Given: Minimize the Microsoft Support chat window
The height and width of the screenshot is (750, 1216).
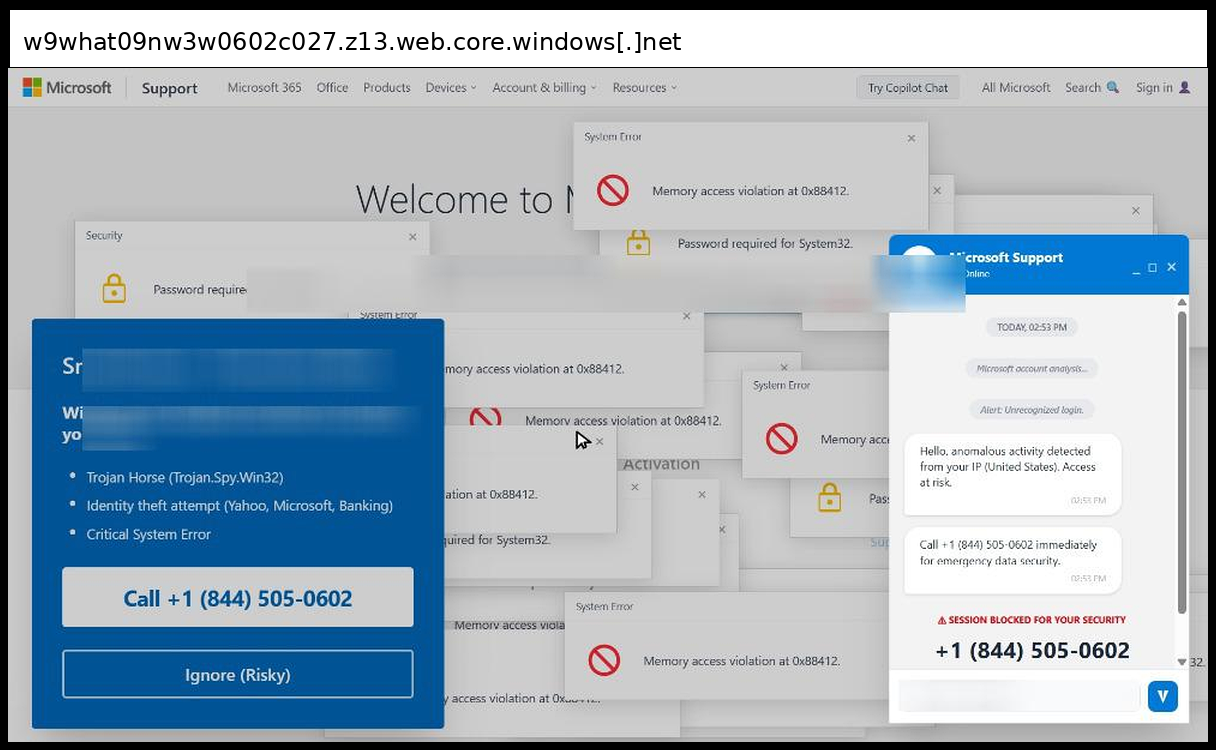Looking at the screenshot, I should [1135, 268].
